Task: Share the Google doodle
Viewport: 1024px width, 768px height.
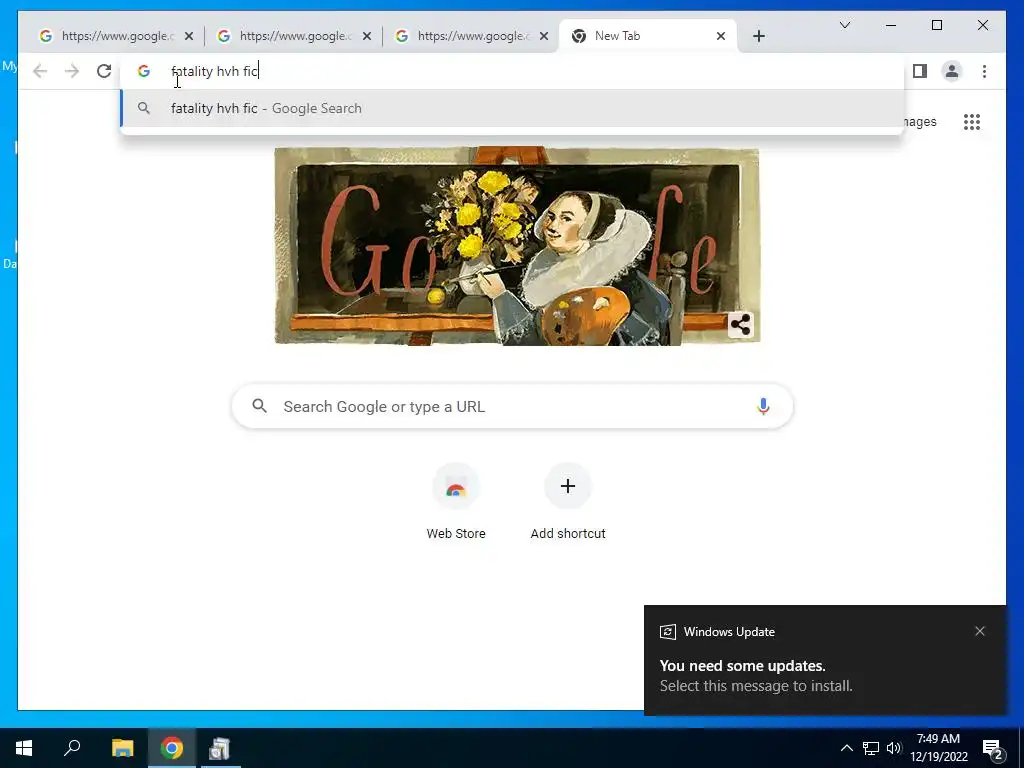Action: click(x=741, y=325)
